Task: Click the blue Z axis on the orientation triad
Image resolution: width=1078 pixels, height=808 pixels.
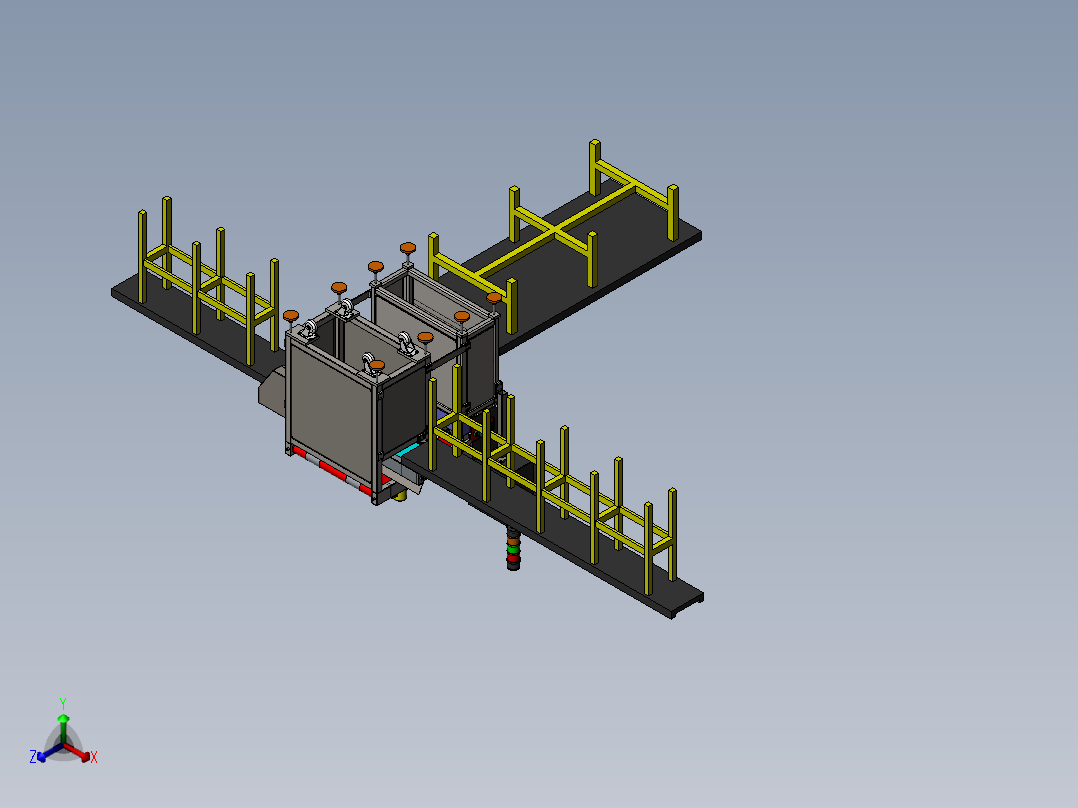Action: [x=50, y=753]
